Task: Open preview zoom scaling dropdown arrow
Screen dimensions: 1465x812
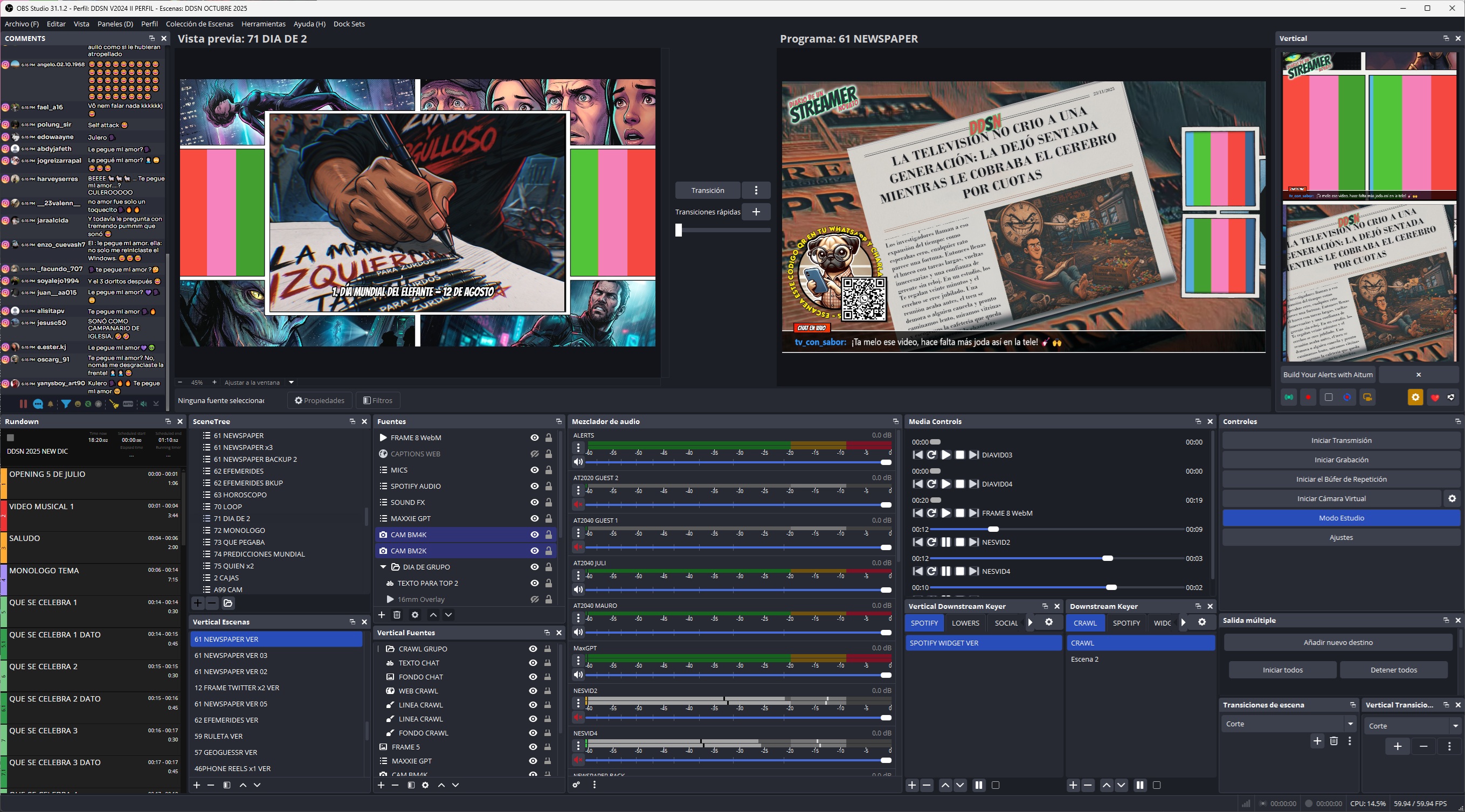Action: point(291,383)
